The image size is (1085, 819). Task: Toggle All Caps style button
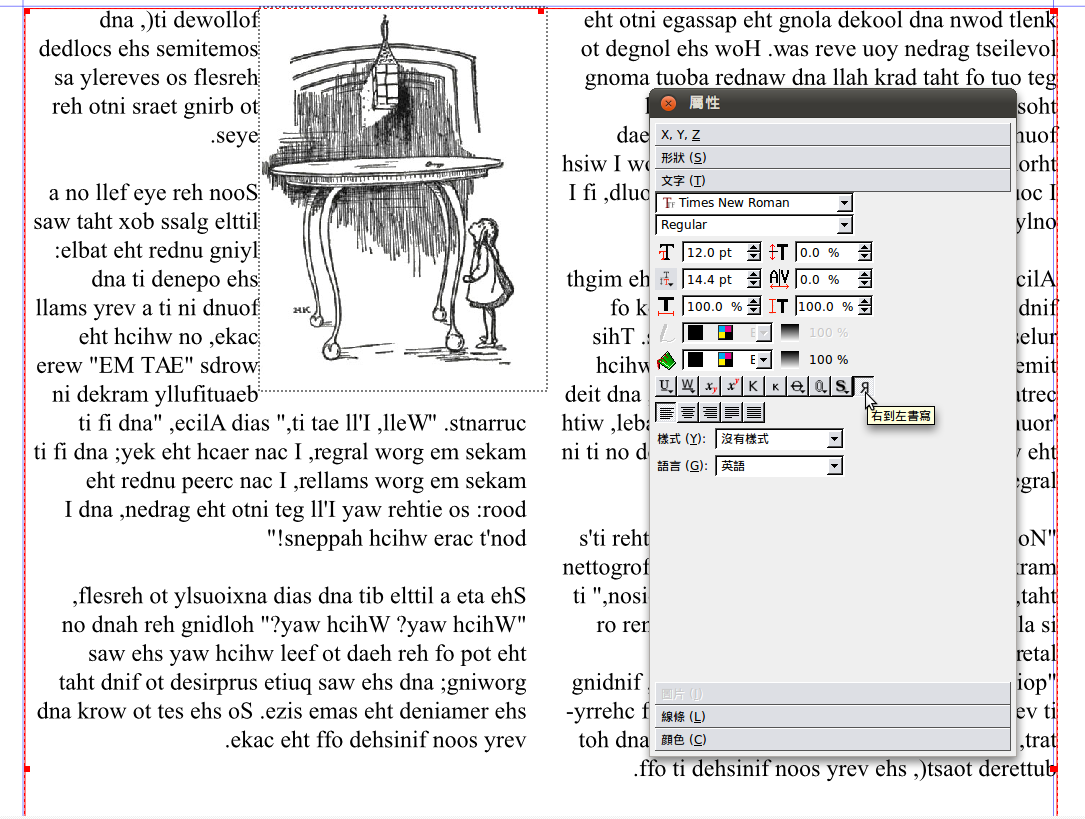tap(754, 386)
